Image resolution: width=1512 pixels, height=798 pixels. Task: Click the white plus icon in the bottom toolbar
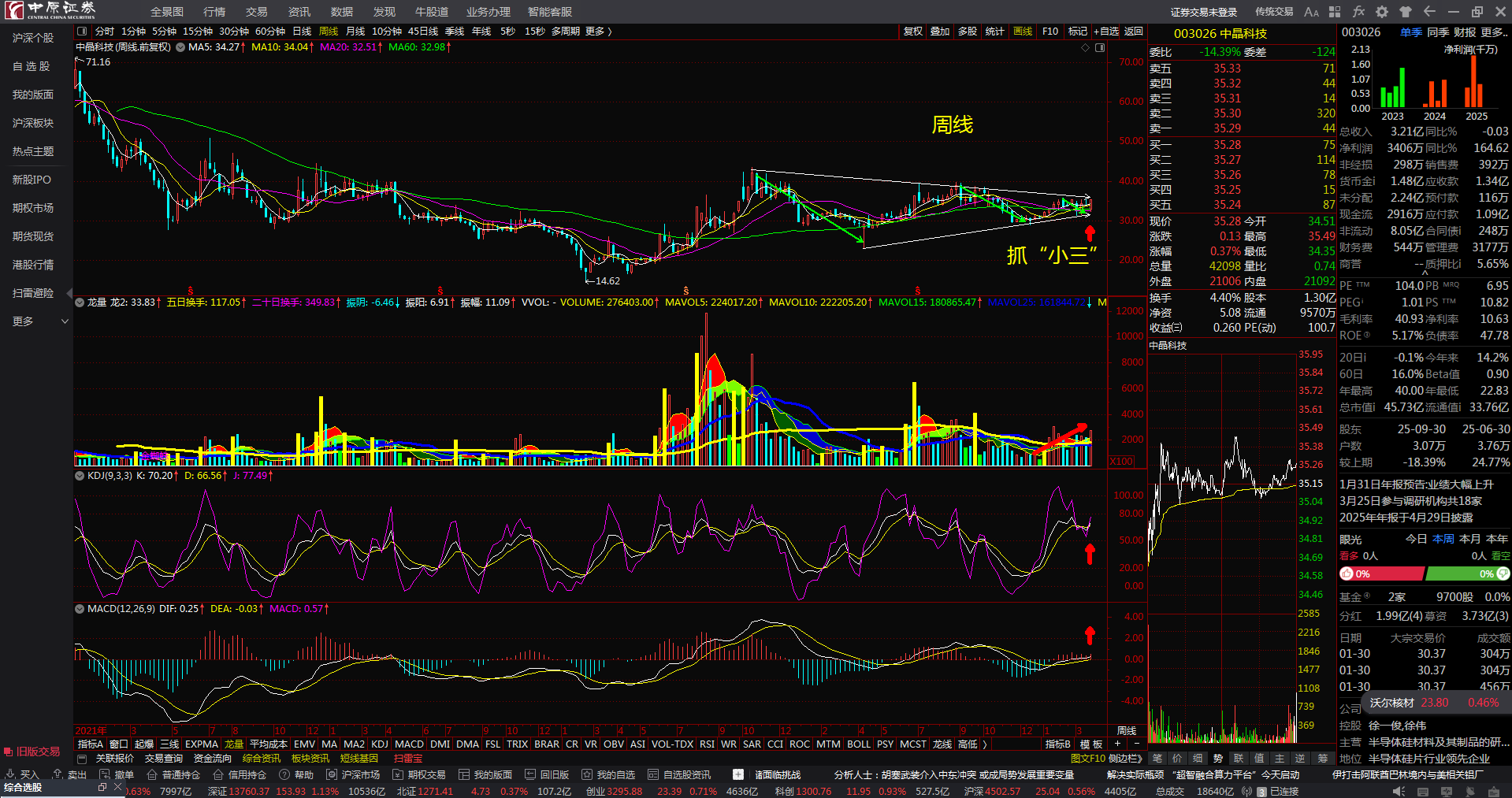(x=738, y=774)
